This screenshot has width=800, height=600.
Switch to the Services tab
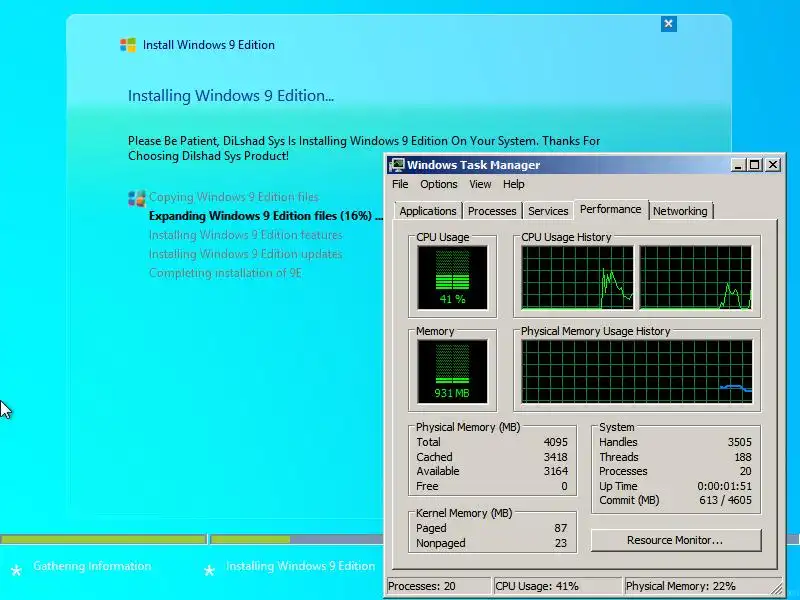548,211
